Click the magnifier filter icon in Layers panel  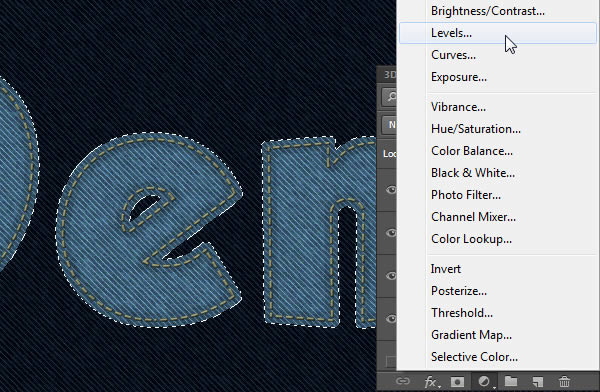point(390,97)
